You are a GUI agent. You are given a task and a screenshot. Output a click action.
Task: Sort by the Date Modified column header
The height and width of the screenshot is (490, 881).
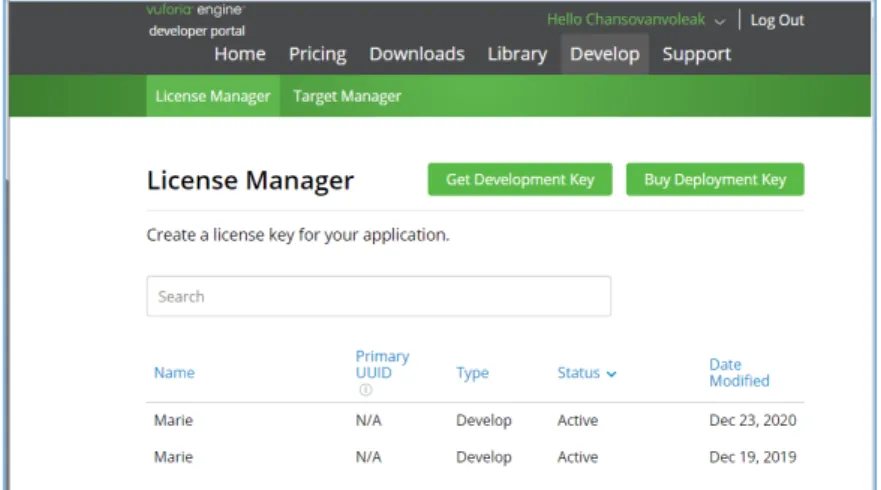[x=739, y=373]
